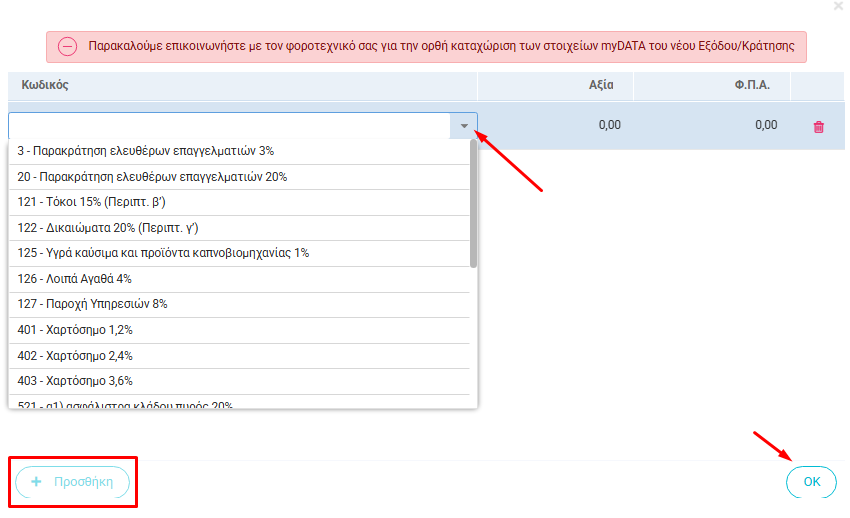Click the Κωδικός combo box input field

pos(230,126)
